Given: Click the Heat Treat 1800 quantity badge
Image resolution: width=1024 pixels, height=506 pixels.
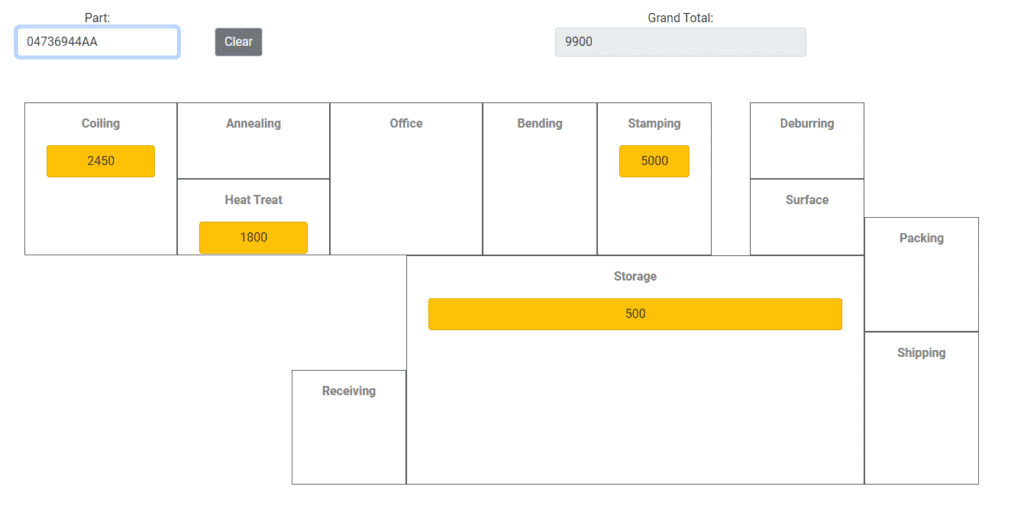Looking at the screenshot, I should pyautogui.click(x=253, y=238).
